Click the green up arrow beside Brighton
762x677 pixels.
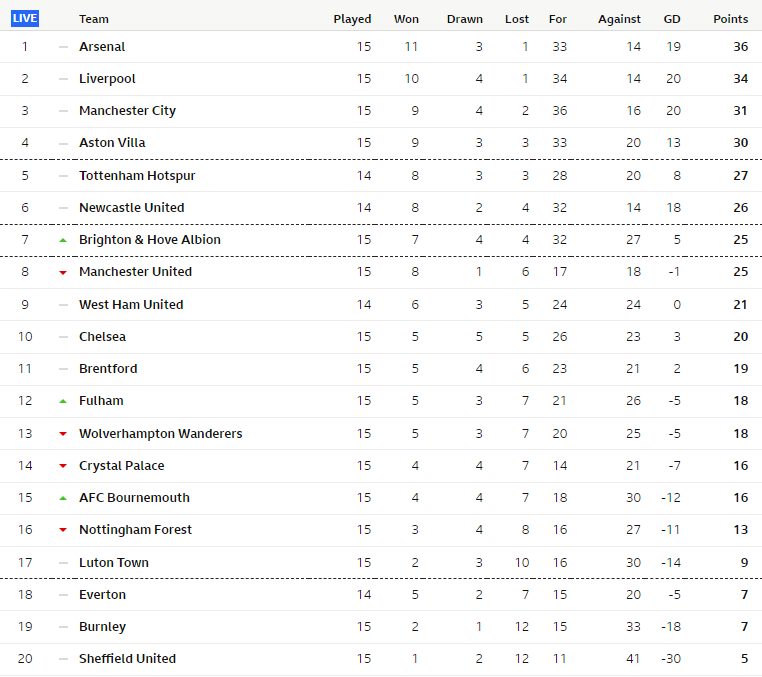tap(63, 240)
